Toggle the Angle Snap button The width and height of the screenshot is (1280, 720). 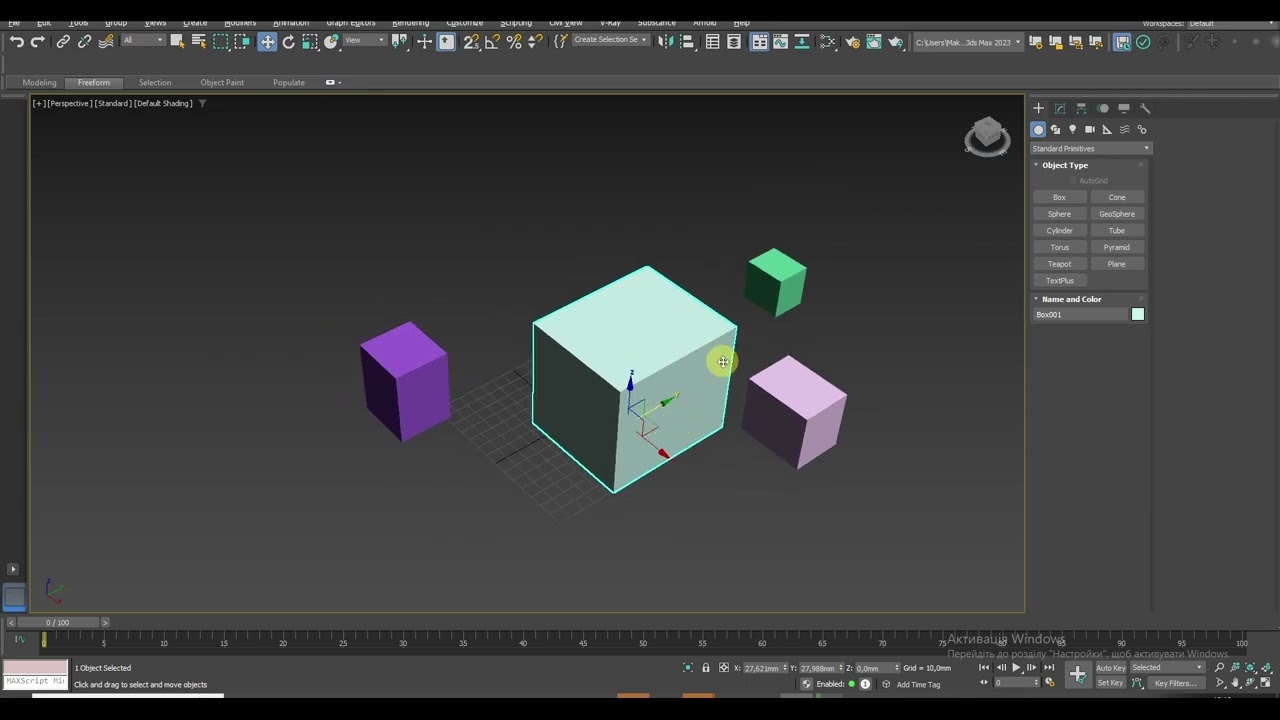492,41
